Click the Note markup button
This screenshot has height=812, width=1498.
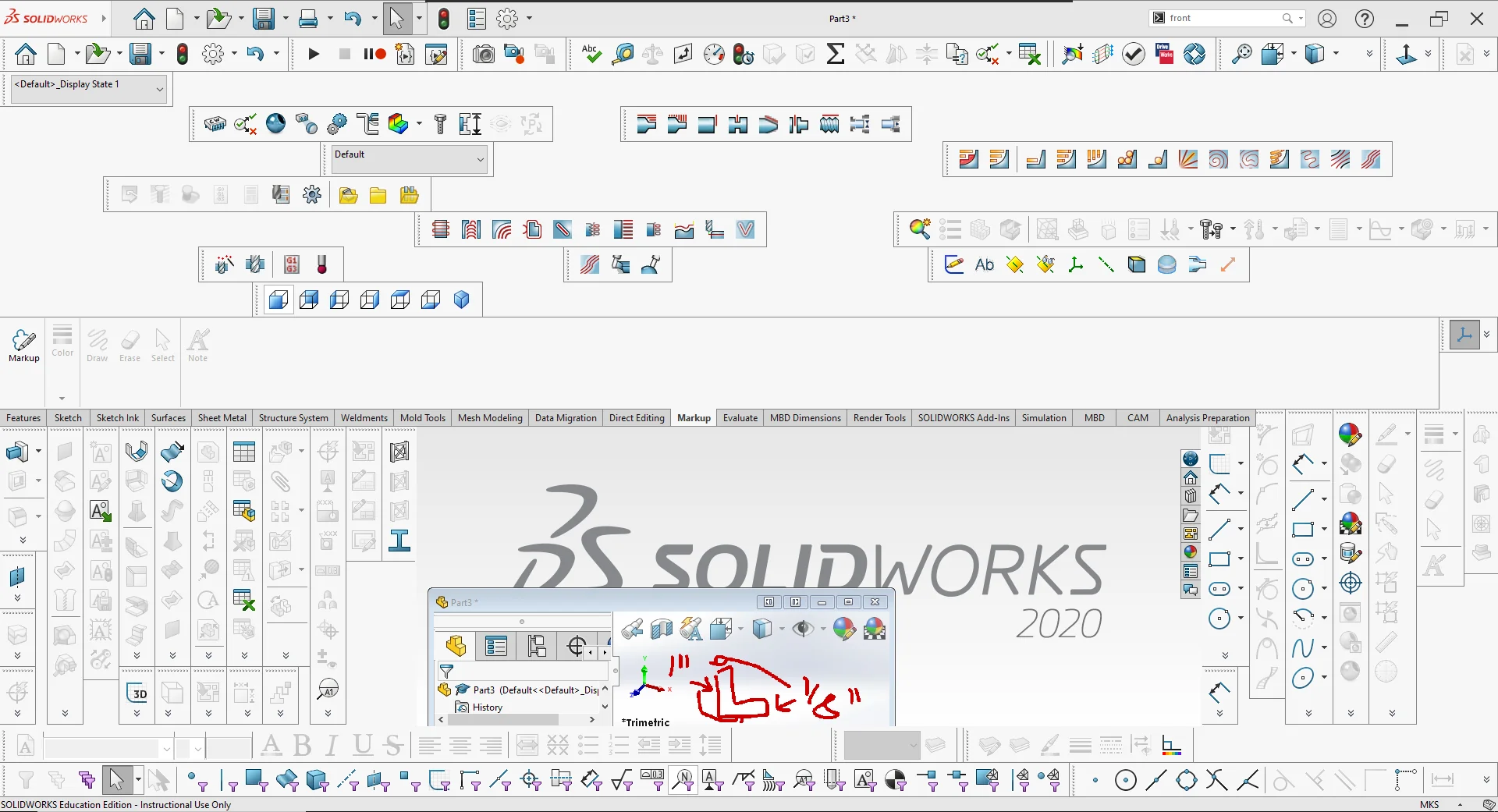coord(198,345)
